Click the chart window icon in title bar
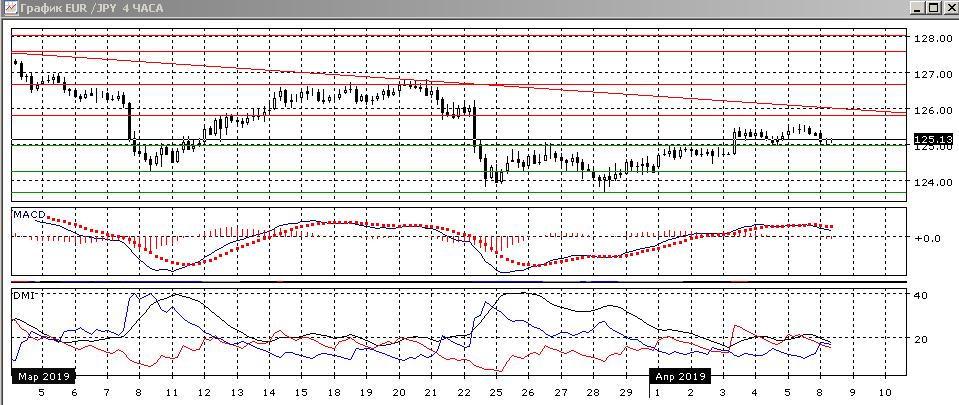 [x=9, y=8]
